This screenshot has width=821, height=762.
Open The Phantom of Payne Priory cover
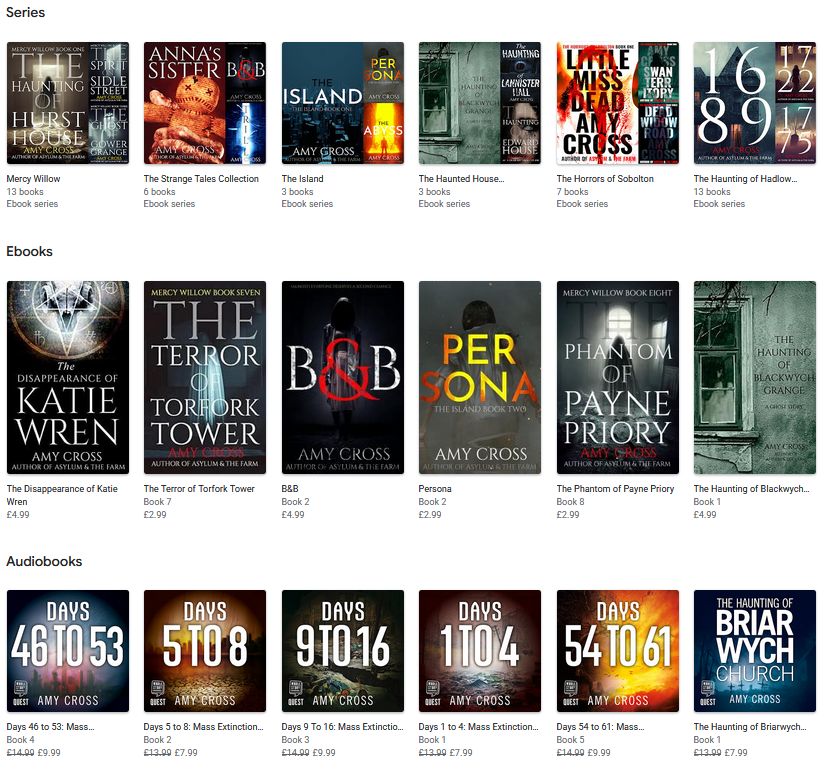(x=617, y=378)
